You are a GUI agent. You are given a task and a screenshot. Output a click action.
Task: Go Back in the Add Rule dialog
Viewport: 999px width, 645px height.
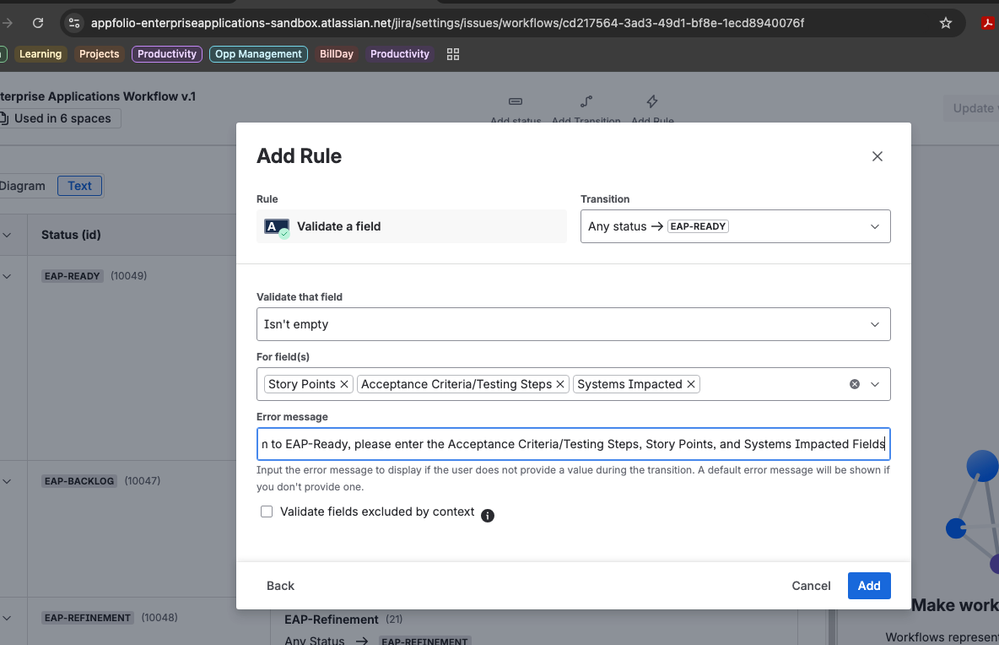pos(280,586)
